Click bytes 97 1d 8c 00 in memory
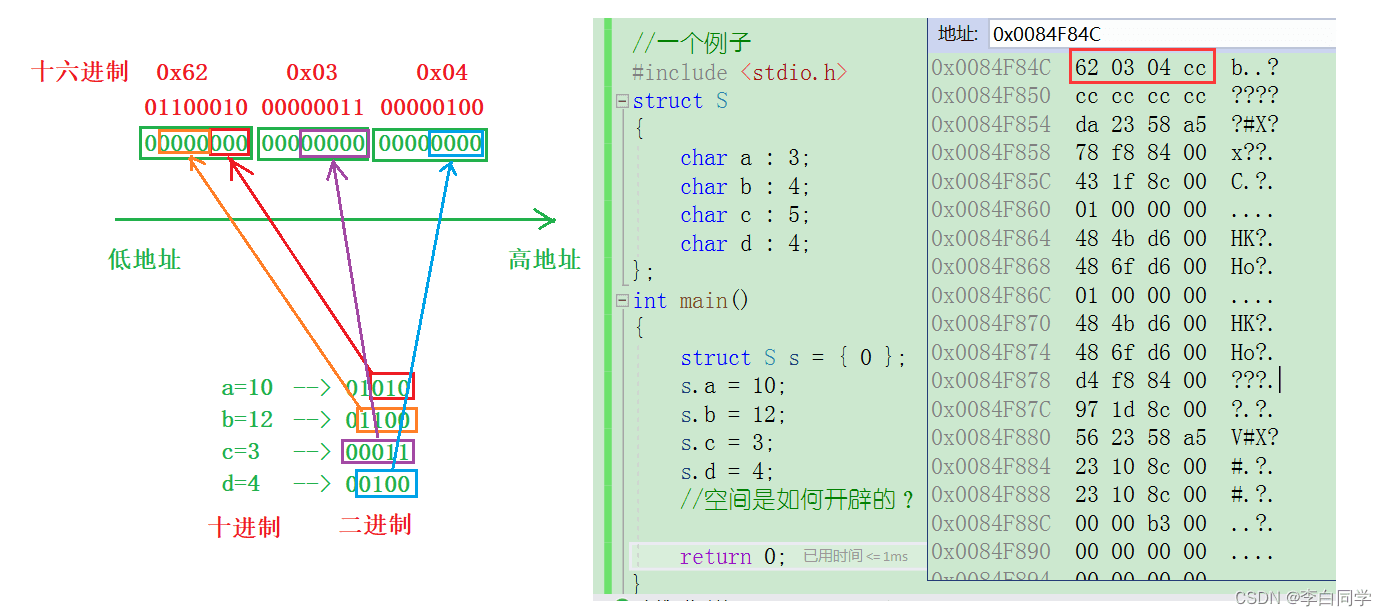The width and height of the screenshot is (1387, 616). tap(1141, 409)
